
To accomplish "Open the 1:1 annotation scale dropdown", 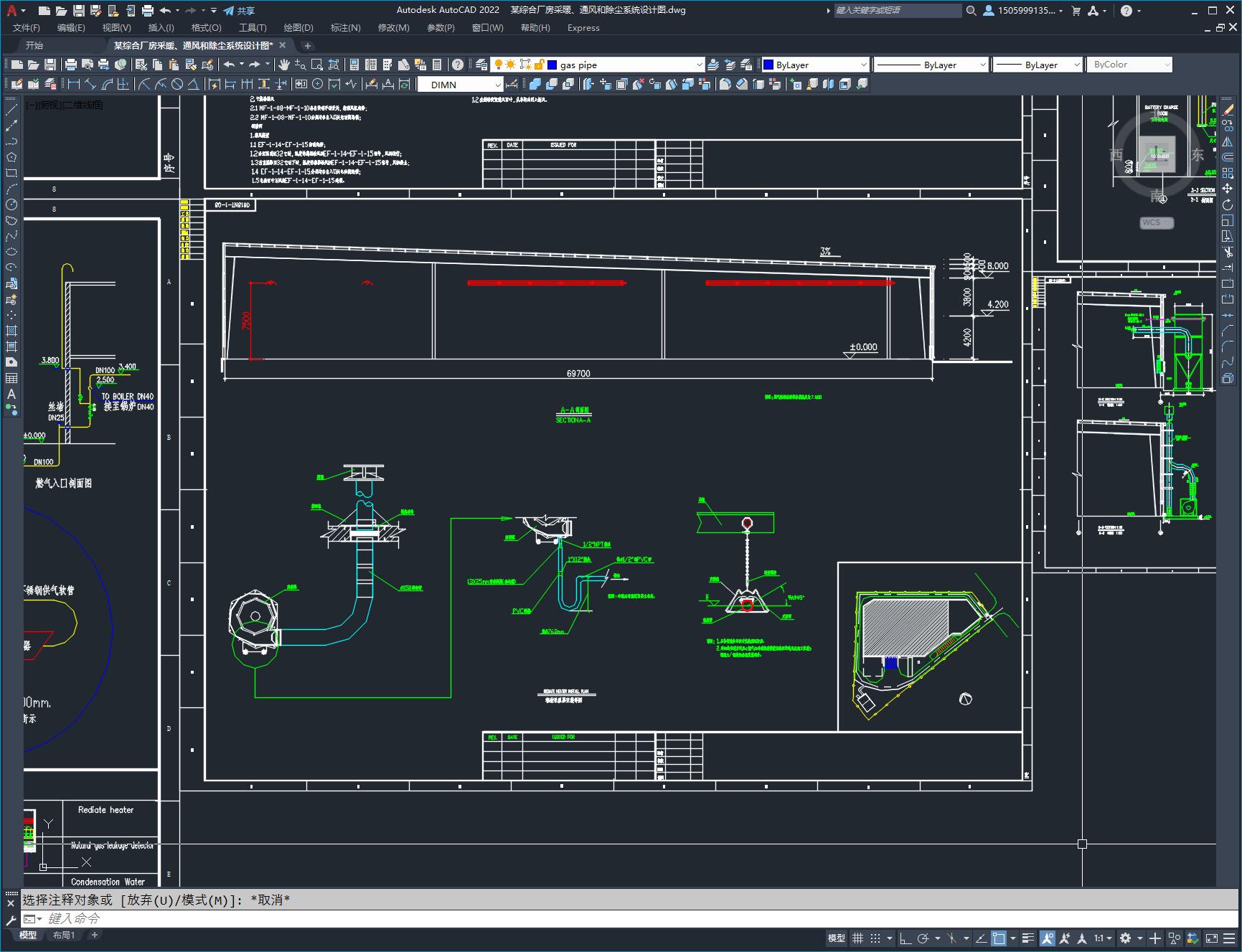I will click(x=1102, y=938).
